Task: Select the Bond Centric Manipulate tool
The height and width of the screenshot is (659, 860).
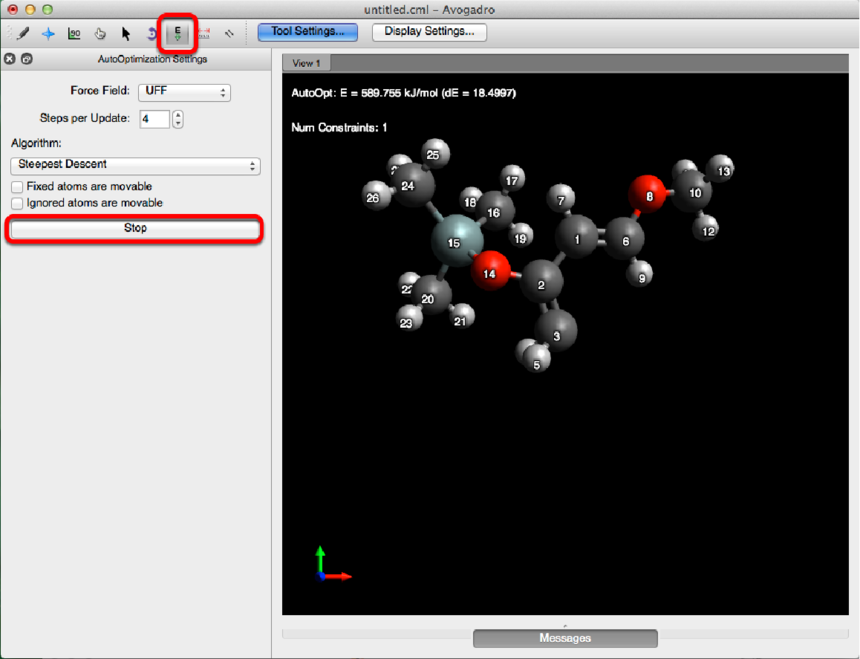Action: (x=75, y=33)
